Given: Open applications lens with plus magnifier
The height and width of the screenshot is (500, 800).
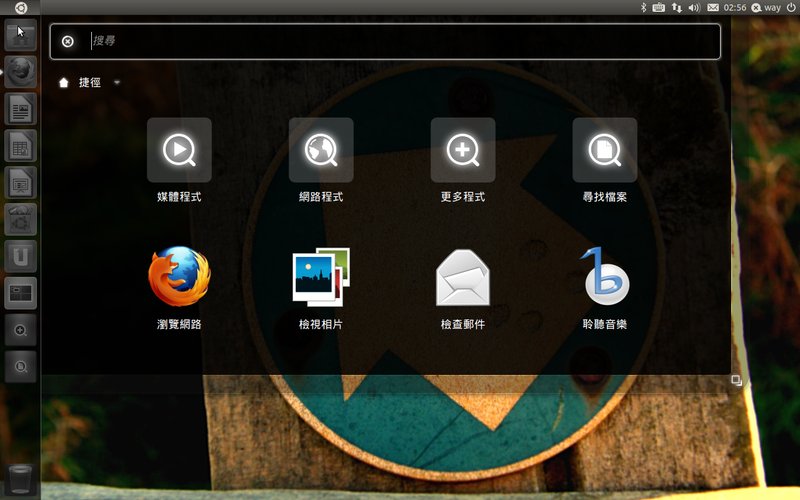Looking at the screenshot, I should pyautogui.click(x=20, y=330).
